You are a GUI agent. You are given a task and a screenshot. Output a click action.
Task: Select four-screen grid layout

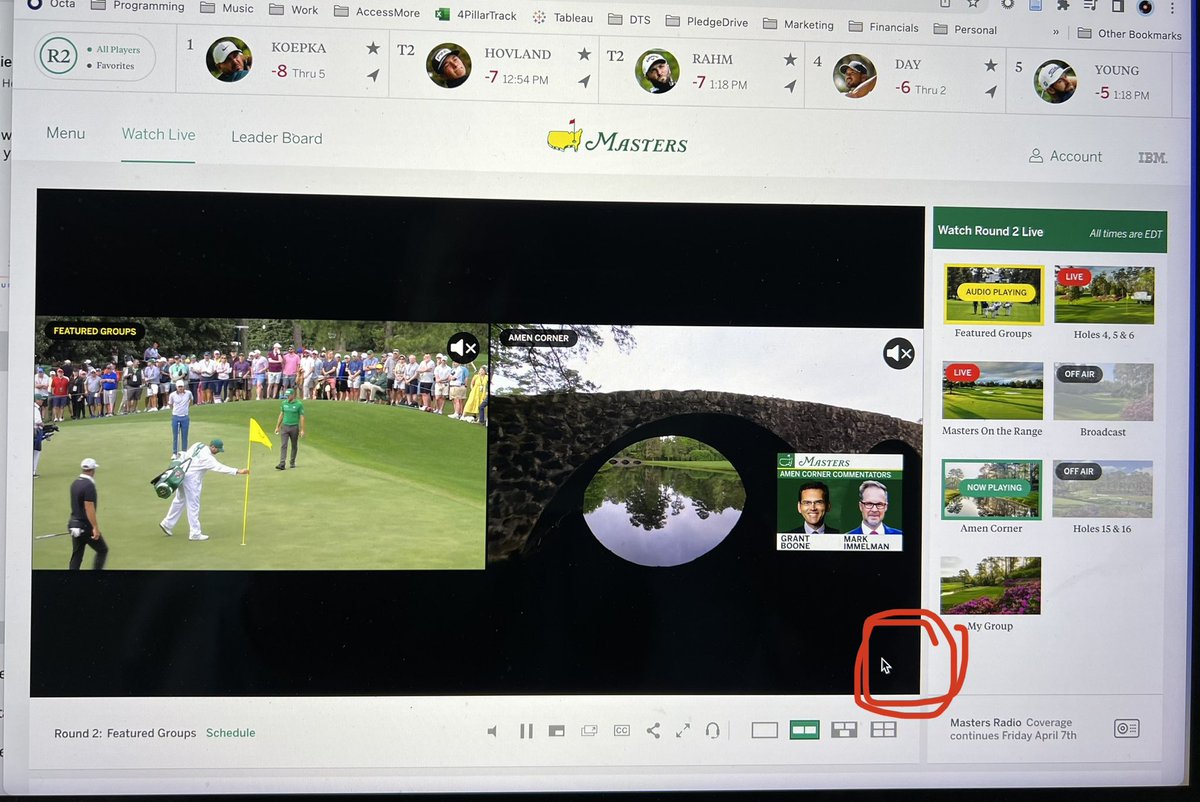(x=883, y=730)
